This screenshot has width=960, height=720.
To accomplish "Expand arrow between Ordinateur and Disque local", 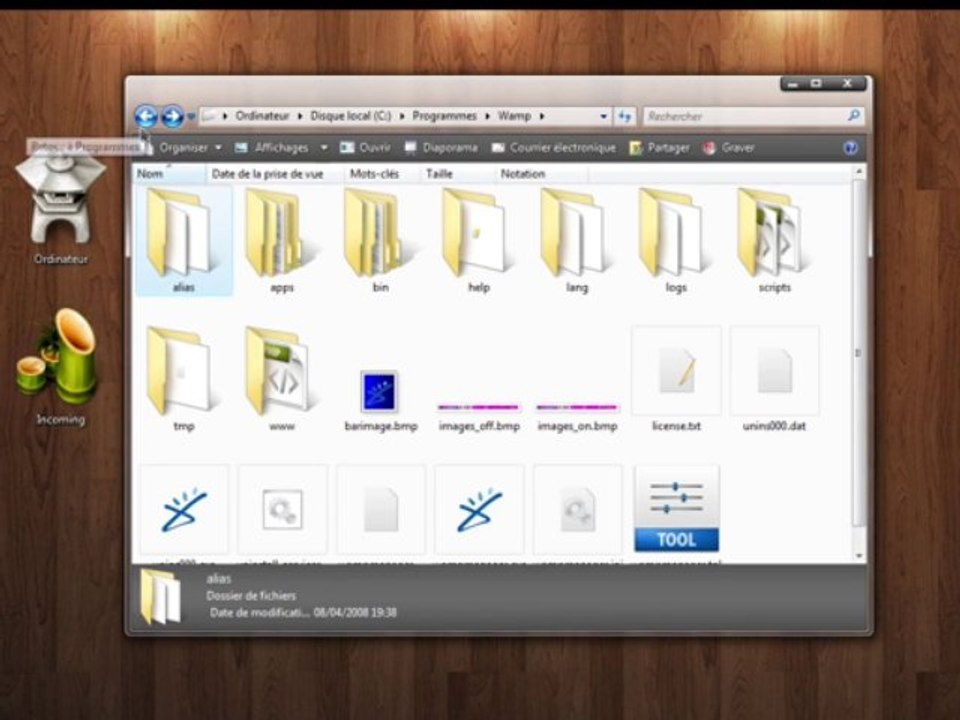I will (x=300, y=116).
